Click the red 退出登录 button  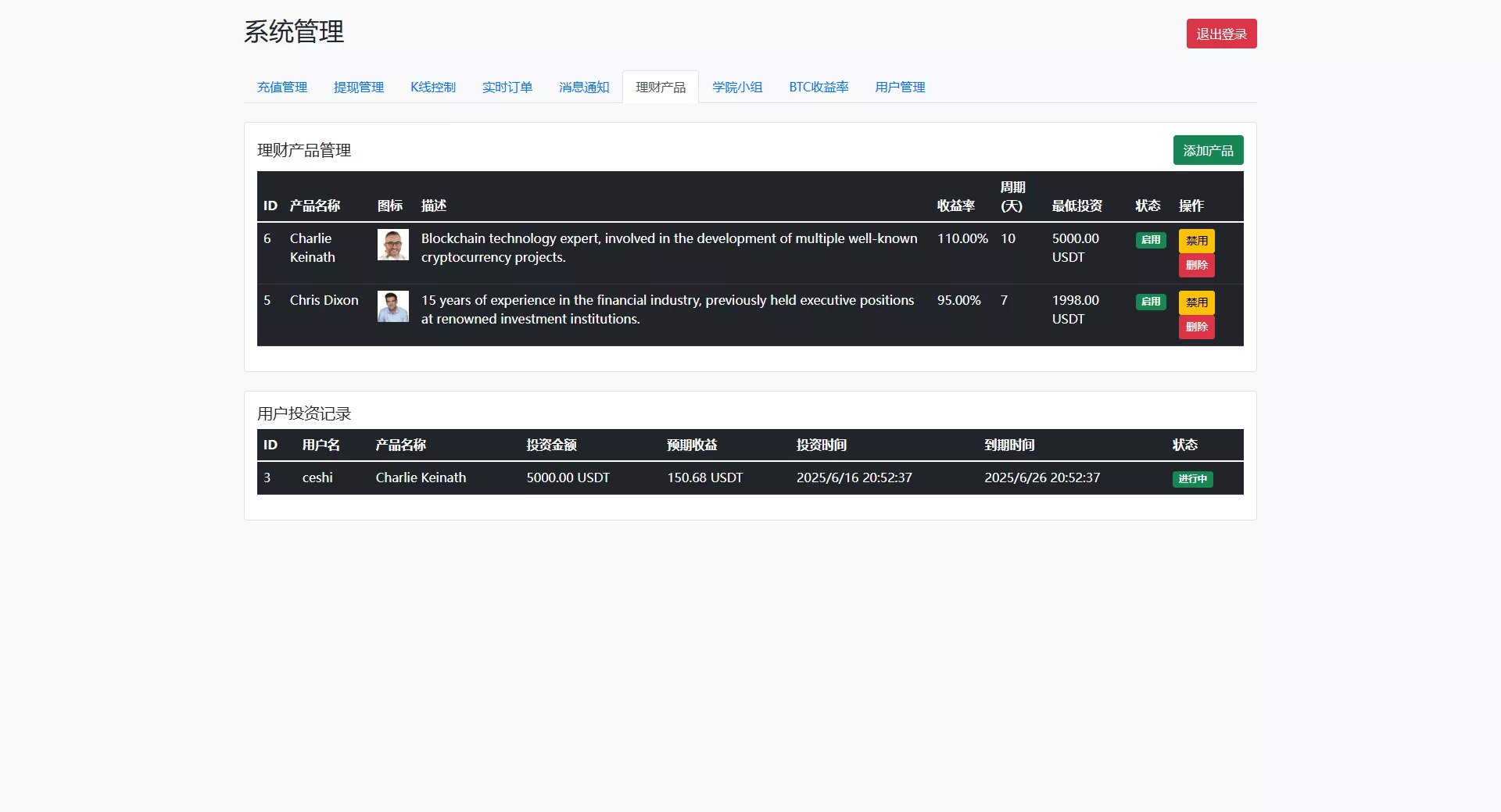(1221, 34)
